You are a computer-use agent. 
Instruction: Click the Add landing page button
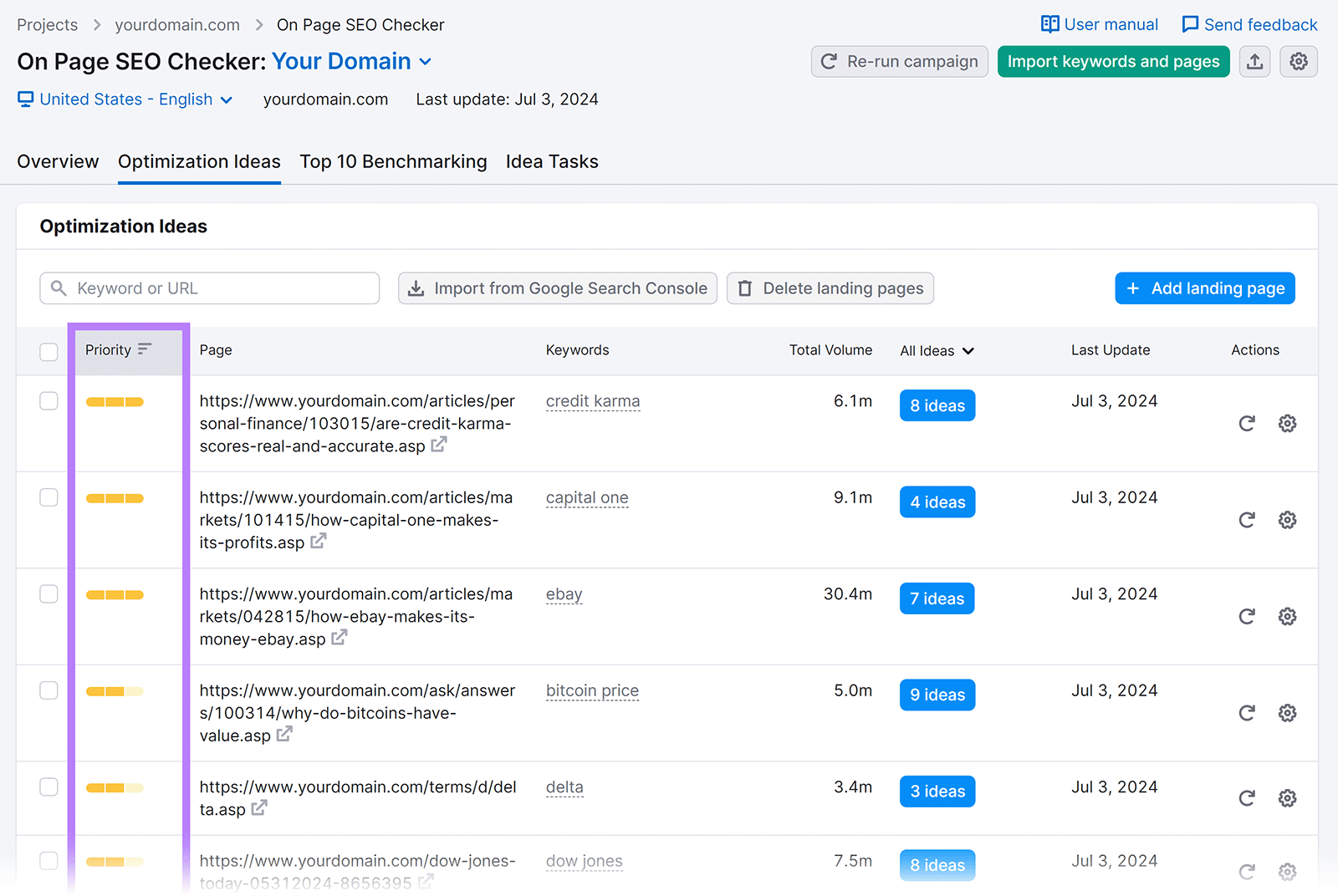coord(1204,288)
